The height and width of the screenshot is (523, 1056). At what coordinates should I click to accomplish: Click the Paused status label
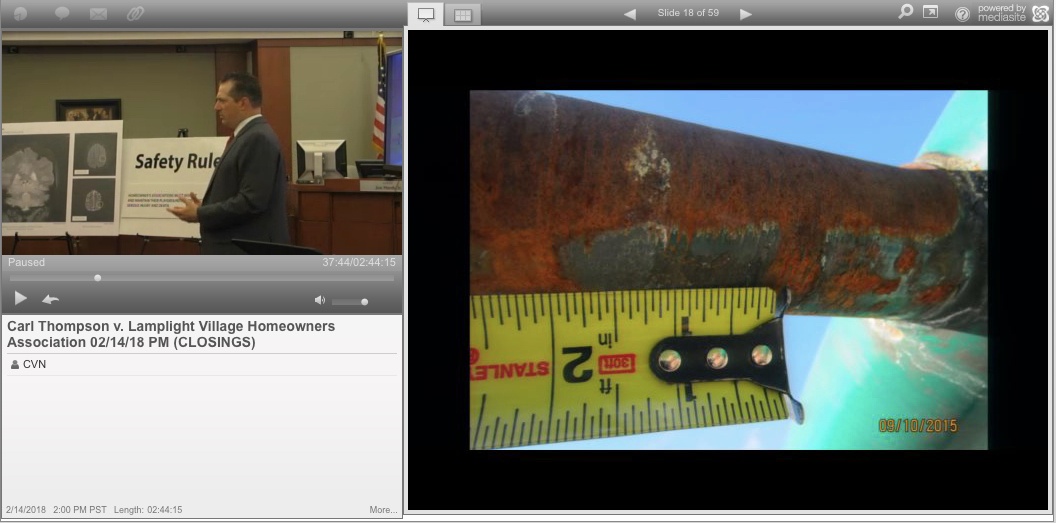point(26,262)
